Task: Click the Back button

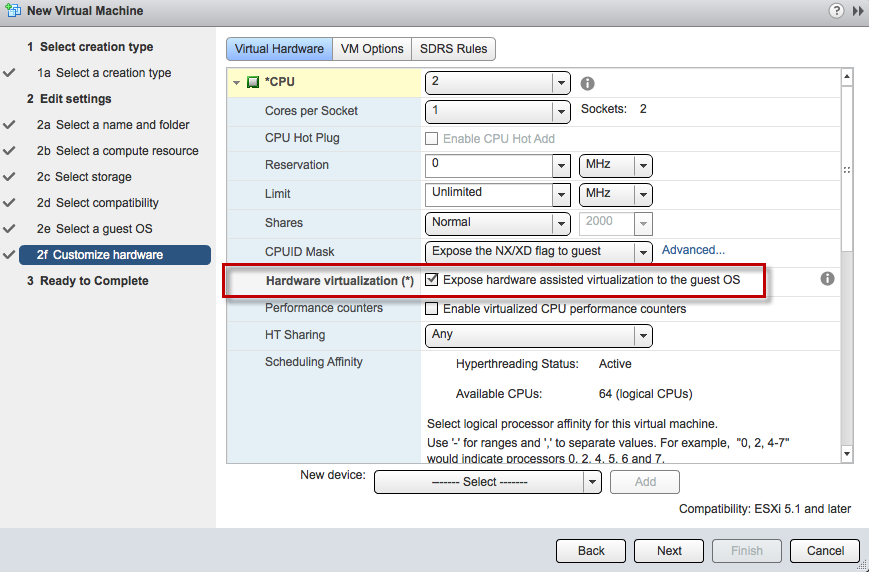Action: 591,551
